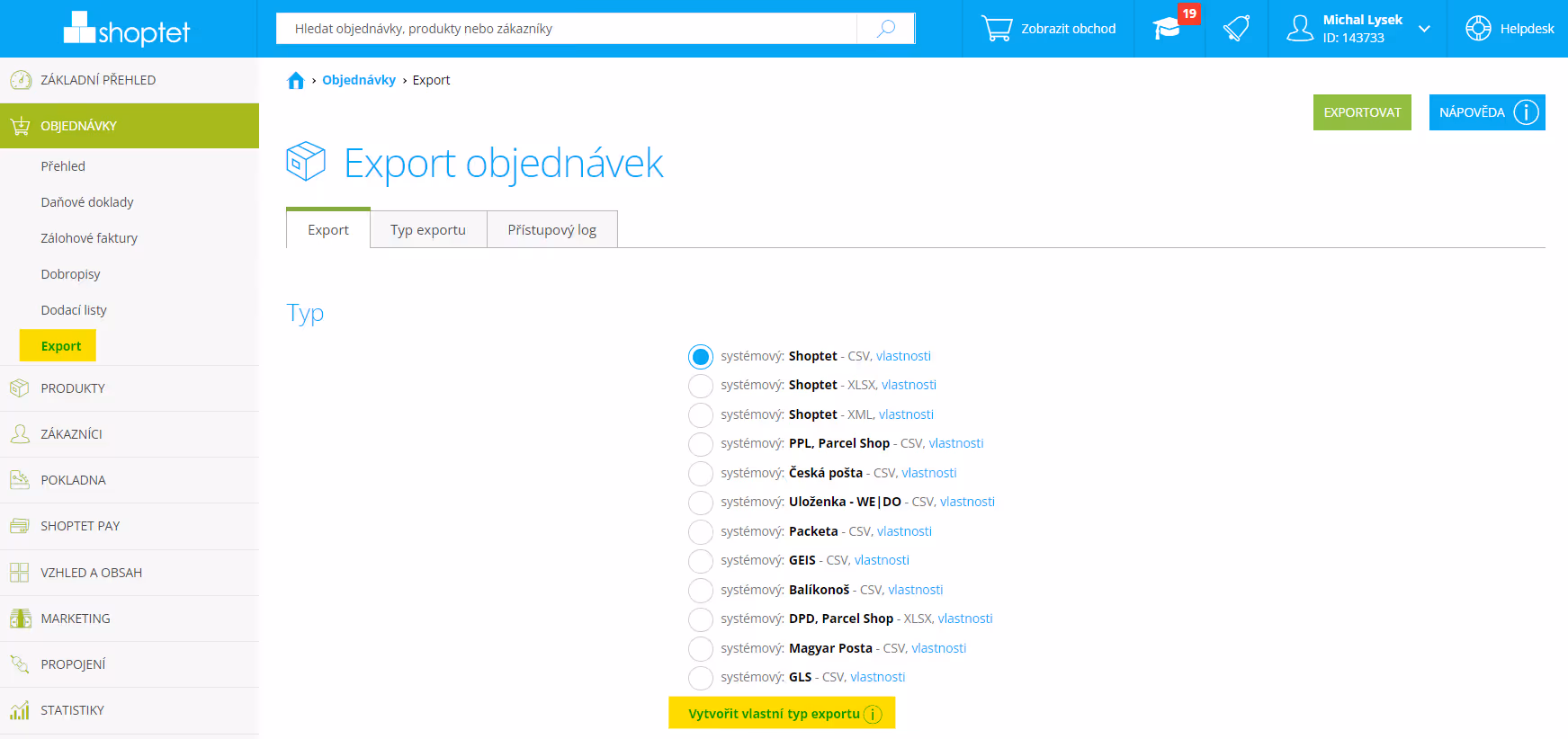Click Objednávky breadcrumb link
Viewport: 1568px width, 739px height.
(x=359, y=80)
